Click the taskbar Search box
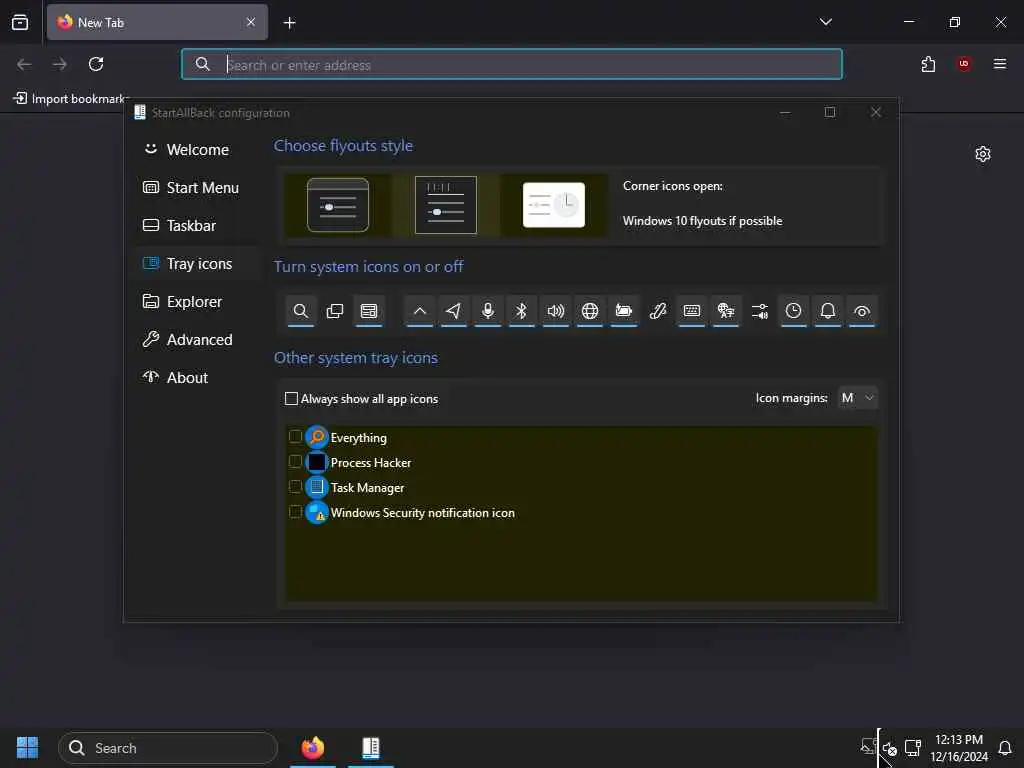Screen dimensions: 1024x768 168,748
